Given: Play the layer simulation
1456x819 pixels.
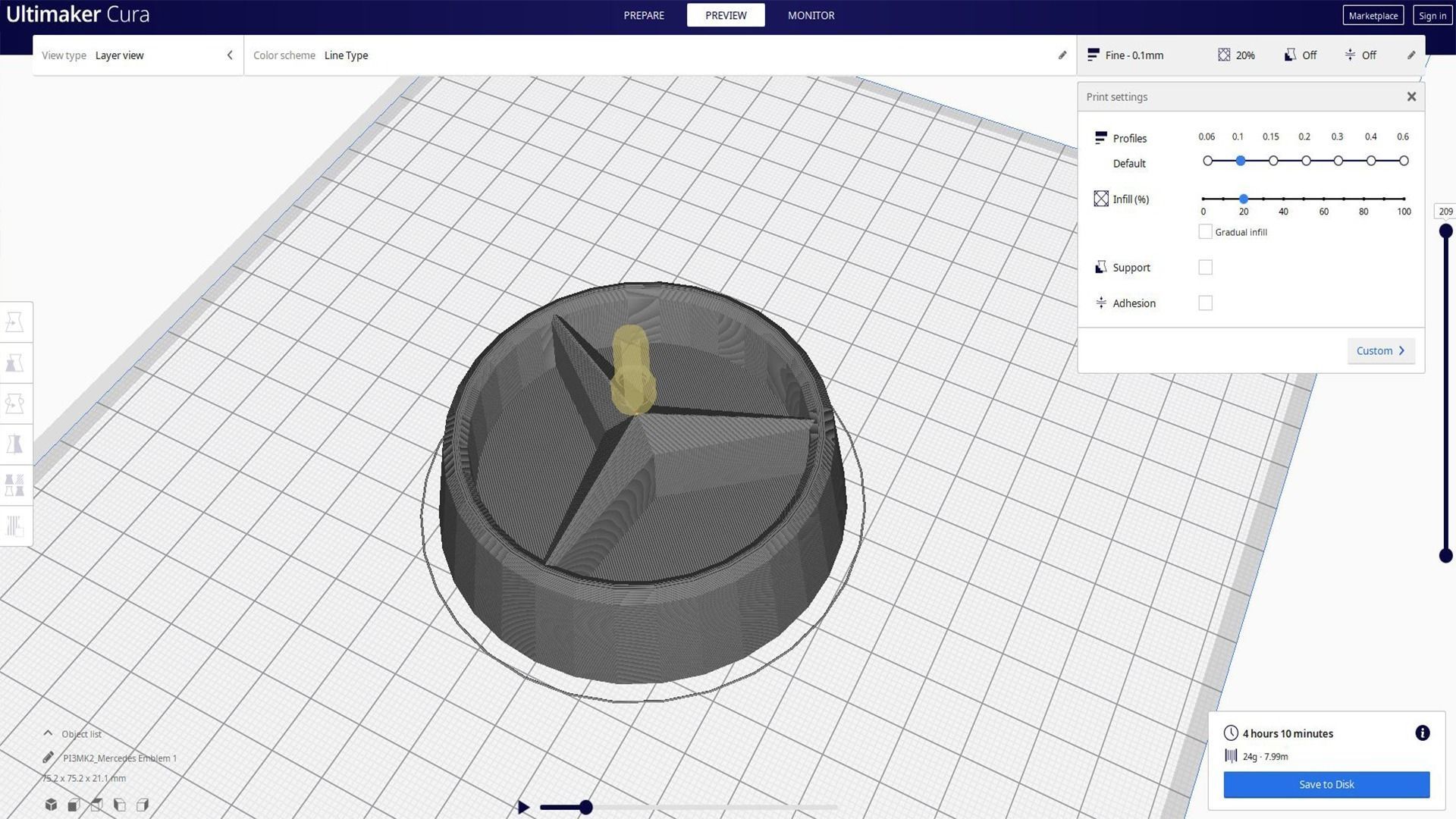Looking at the screenshot, I should [x=523, y=808].
